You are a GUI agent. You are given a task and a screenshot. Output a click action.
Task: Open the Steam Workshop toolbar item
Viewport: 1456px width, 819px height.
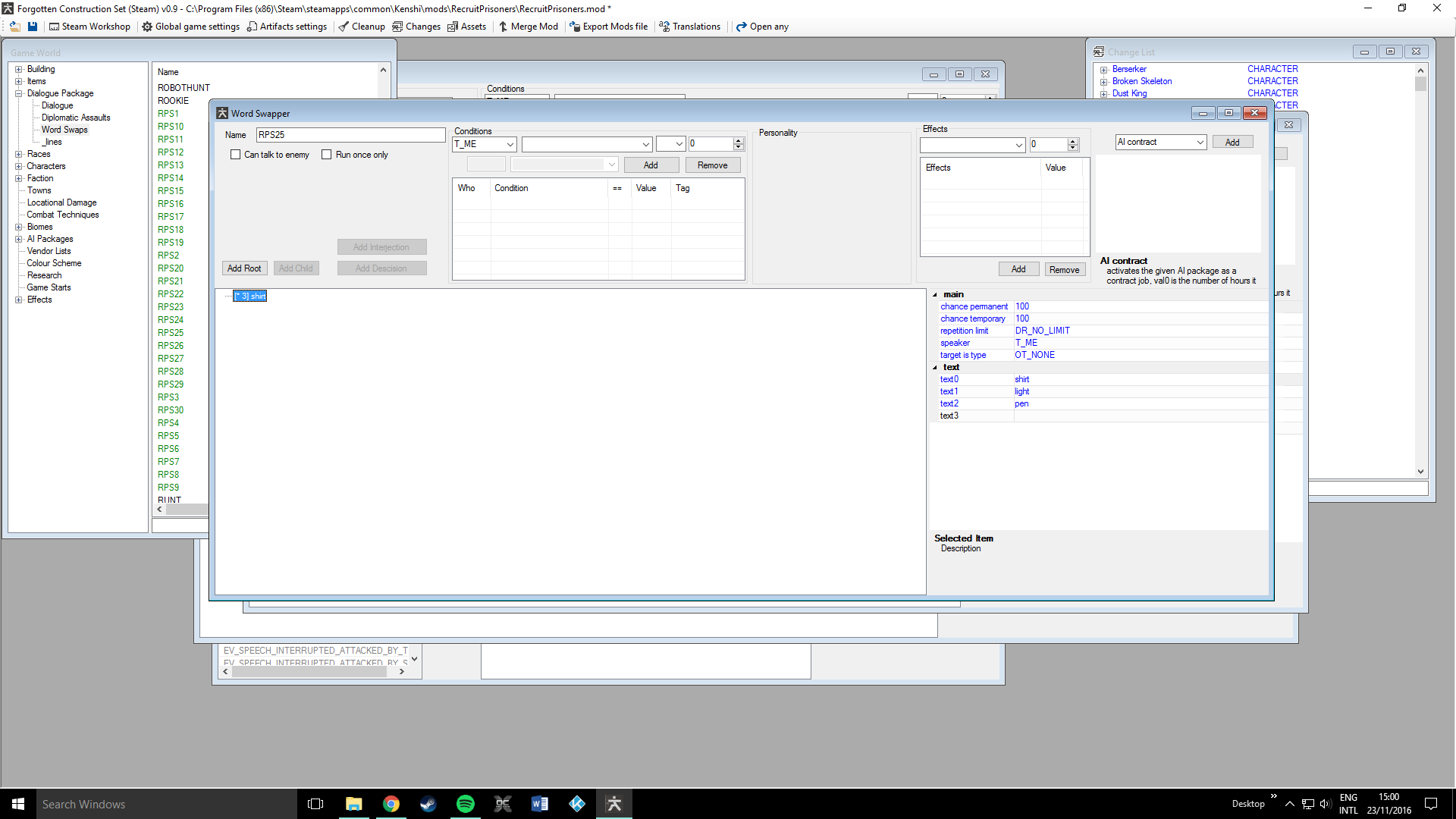point(89,27)
